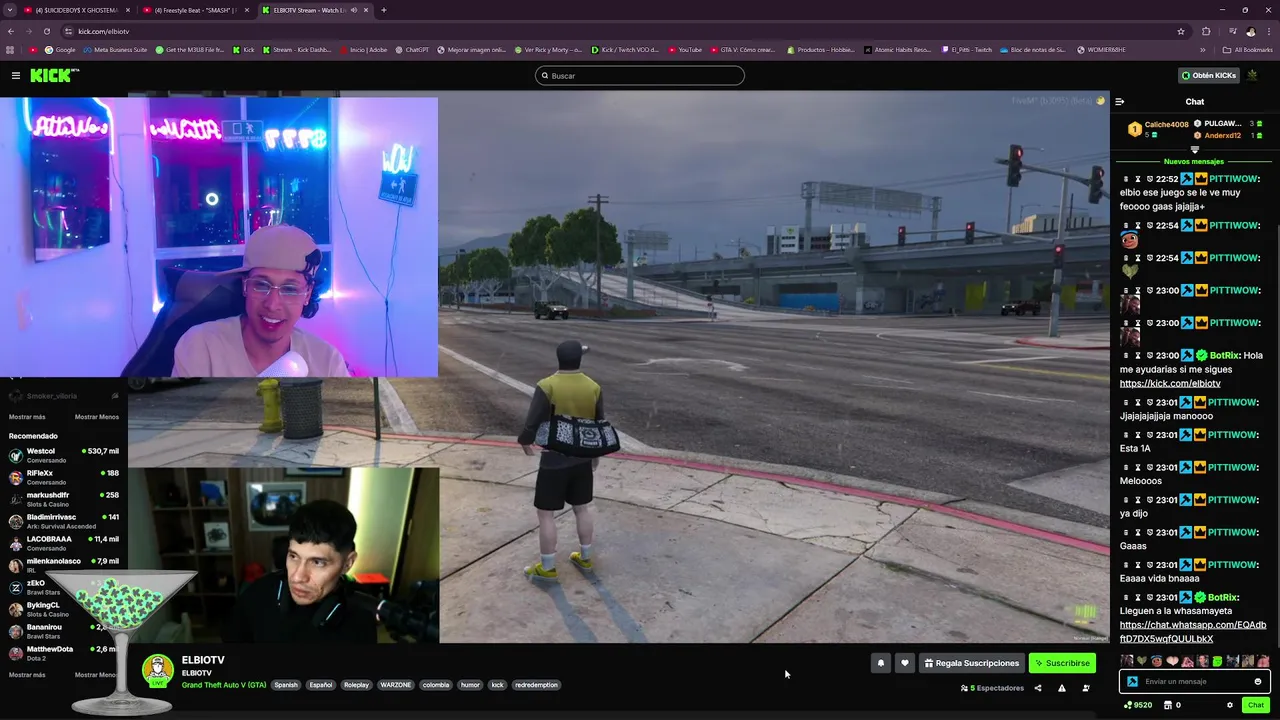Click the green Chat send button
1280x720 pixels.
pyautogui.click(x=1255, y=705)
